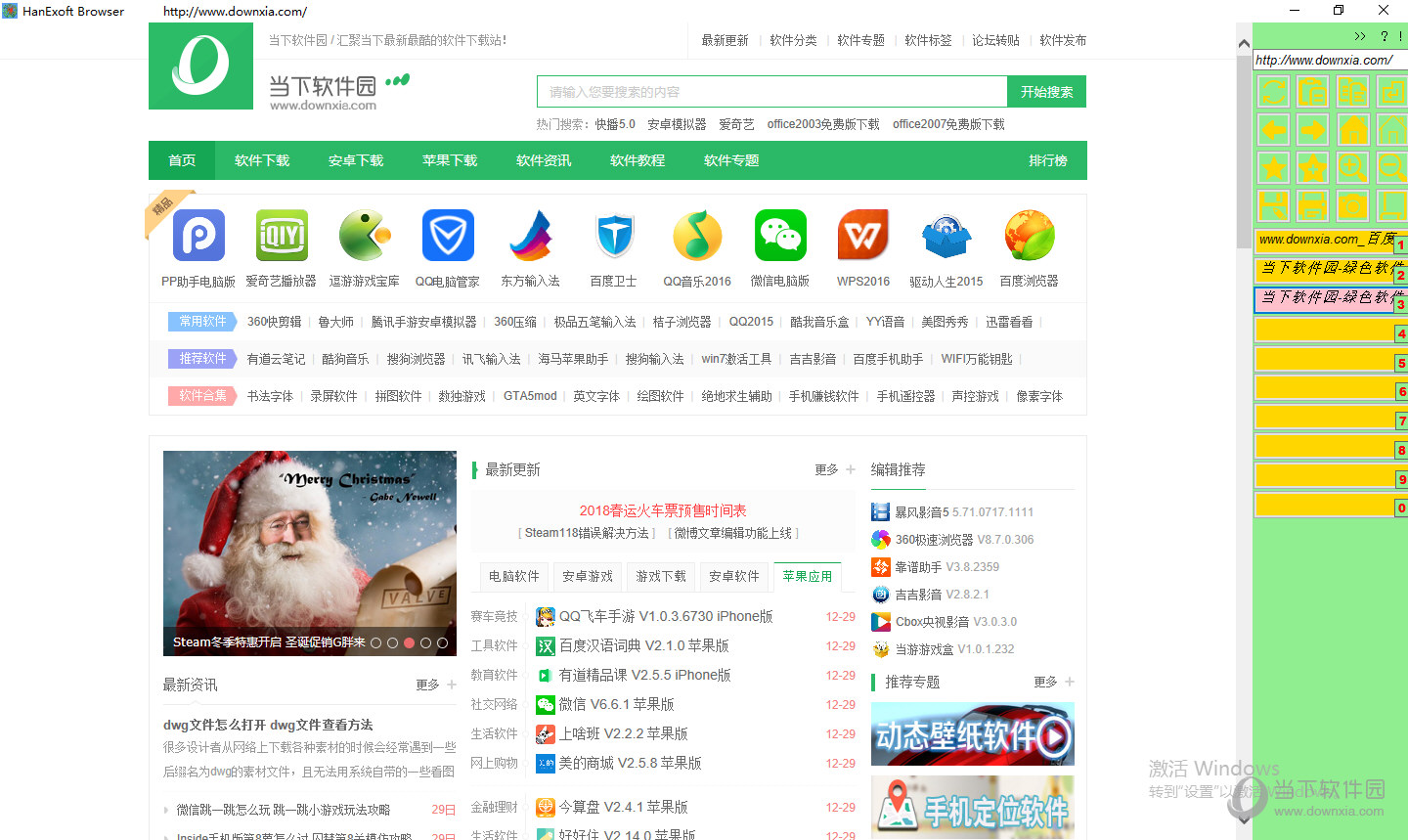
Task: Expand 最新资讯 with its 更多 control
Action: 426,685
